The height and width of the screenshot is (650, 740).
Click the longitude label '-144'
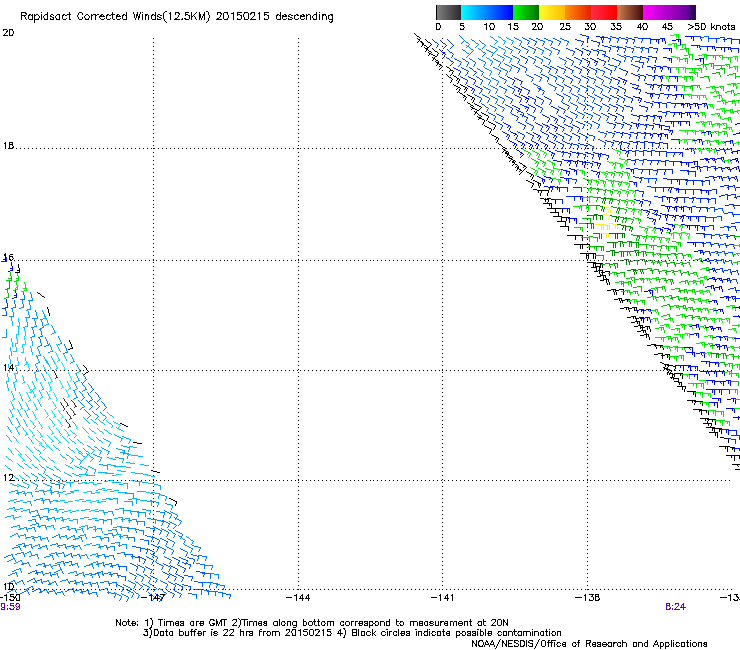coord(298,598)
